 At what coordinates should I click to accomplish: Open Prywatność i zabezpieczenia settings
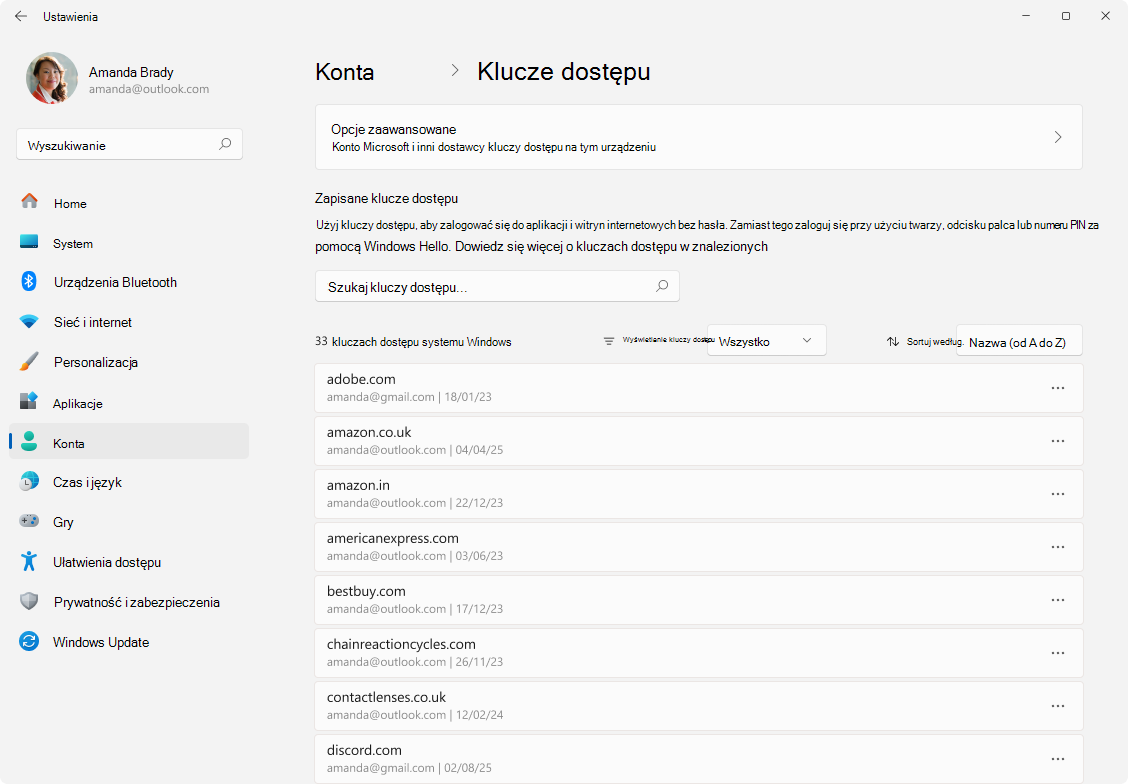(129, 602)
